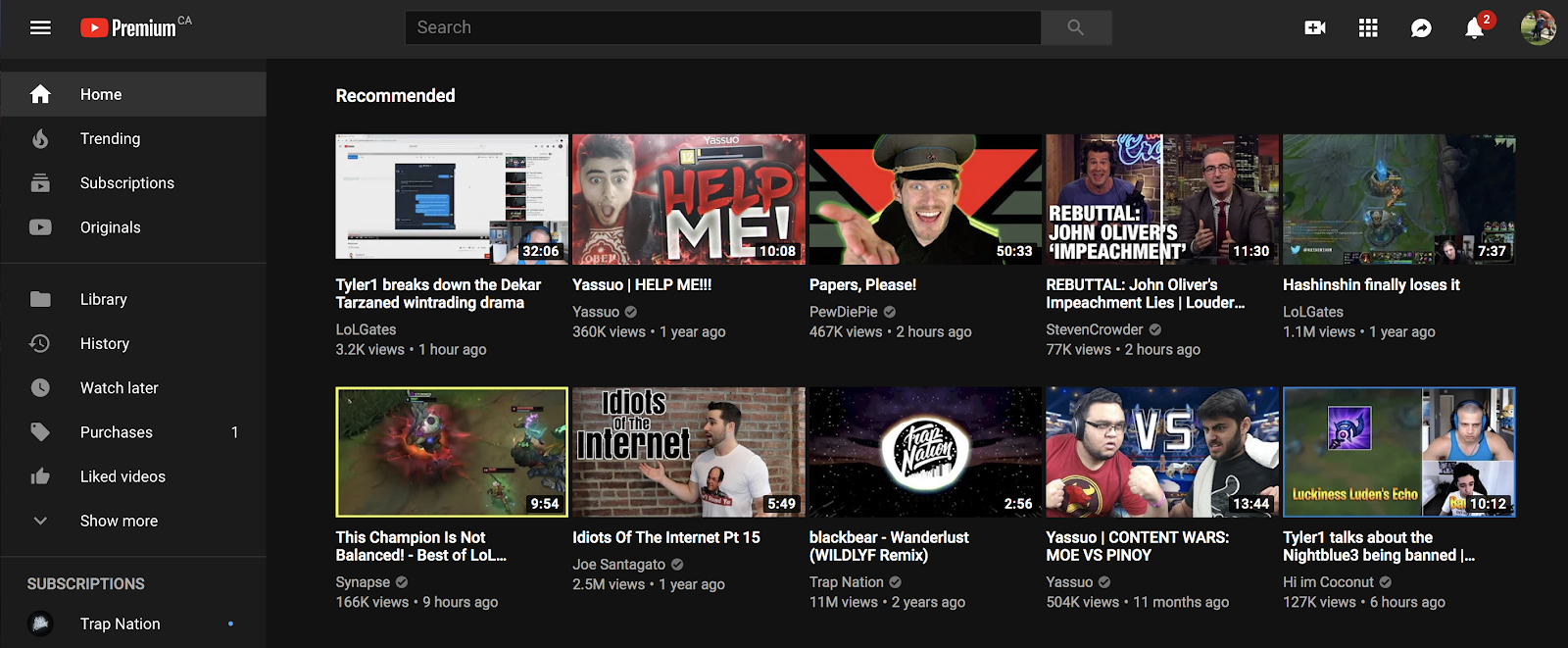1568x648 pixels.
Task: Open Library in the sidebar
Action: (133, 299)
